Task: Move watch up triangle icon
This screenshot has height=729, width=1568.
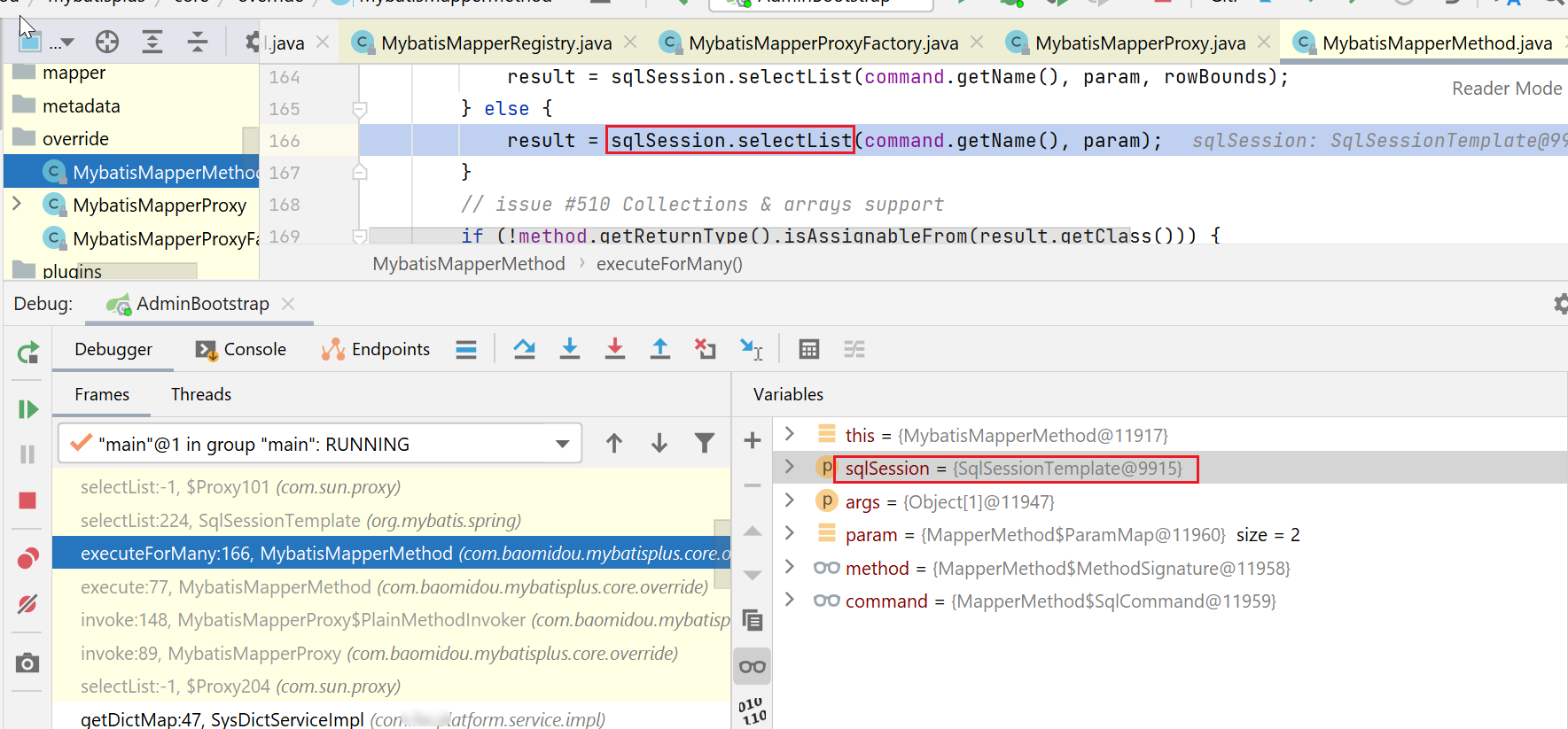Action: tap(753, 531)
